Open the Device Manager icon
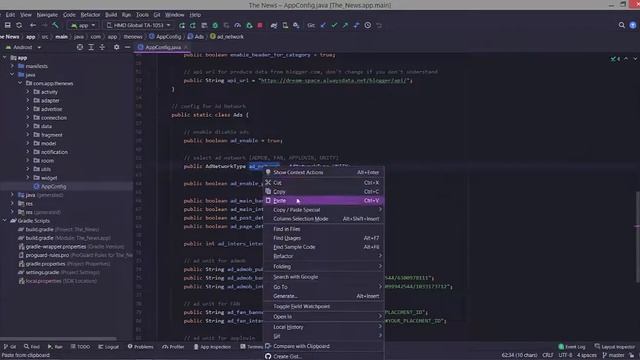Image resolution: width=640 pixels, height=360 pixels. click(285, 25)
